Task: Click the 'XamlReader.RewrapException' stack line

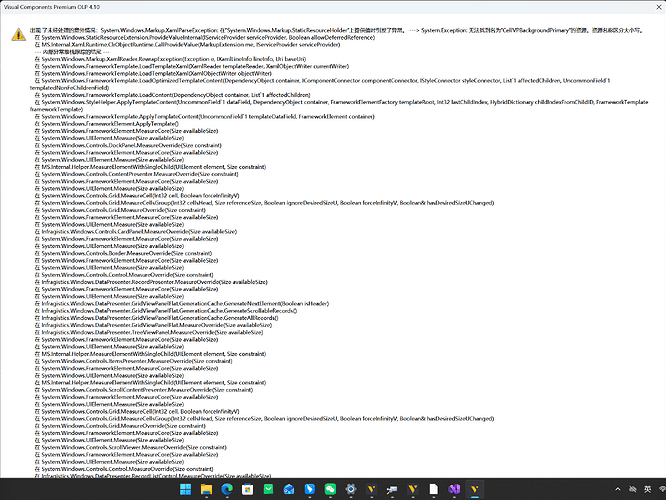Action: tap(170, 59)
